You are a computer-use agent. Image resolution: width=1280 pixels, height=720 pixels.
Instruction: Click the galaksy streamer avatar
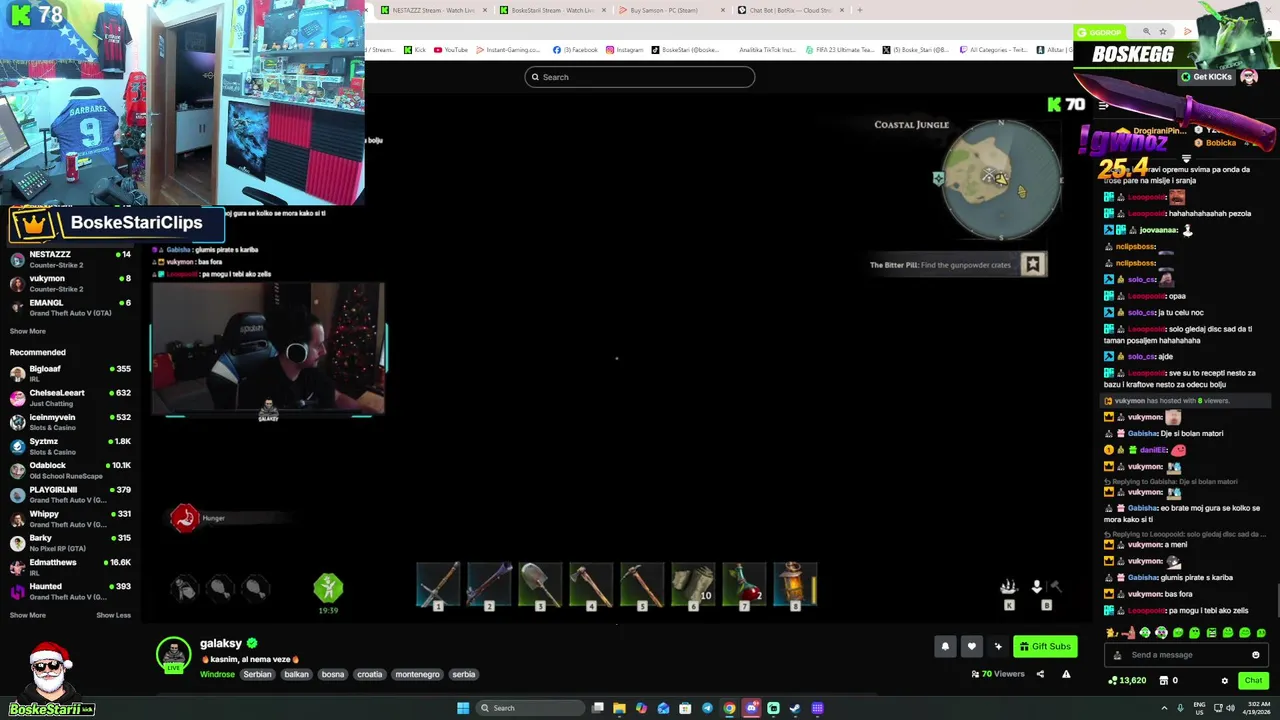click(173, 654)
